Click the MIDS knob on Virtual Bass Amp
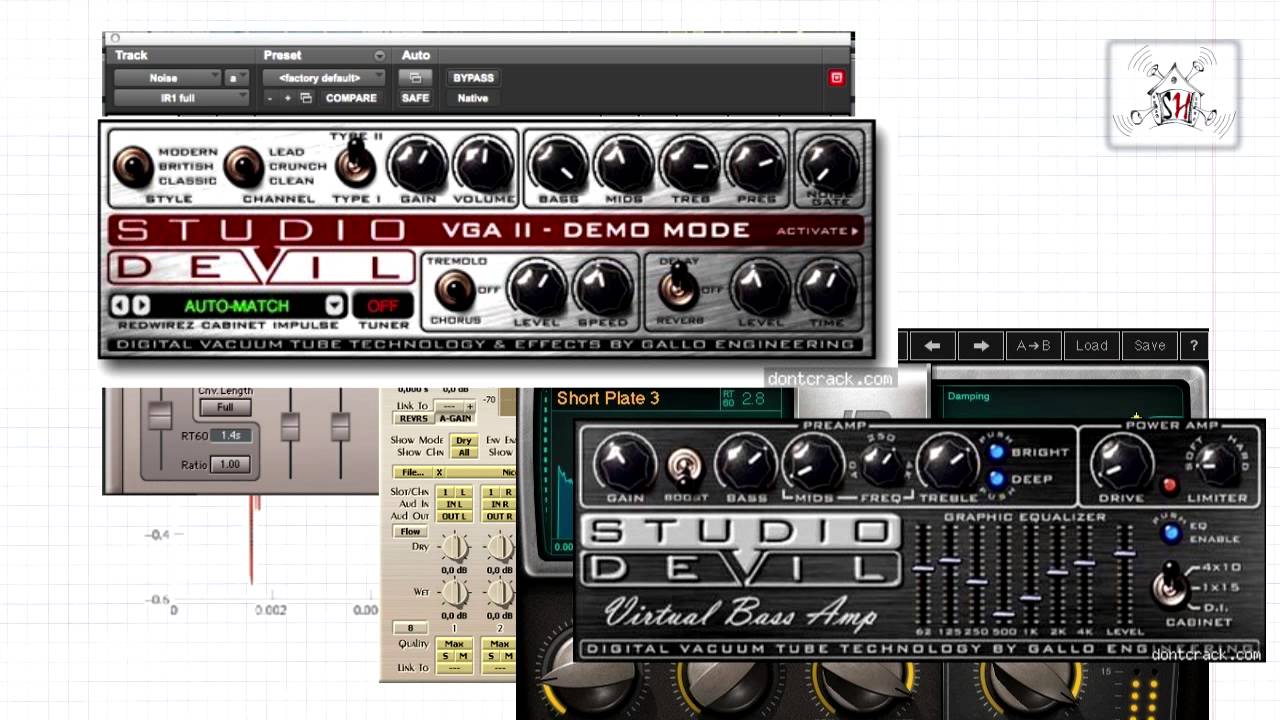The height and width of the screenshot is (720, 1280). pos(813,463)
